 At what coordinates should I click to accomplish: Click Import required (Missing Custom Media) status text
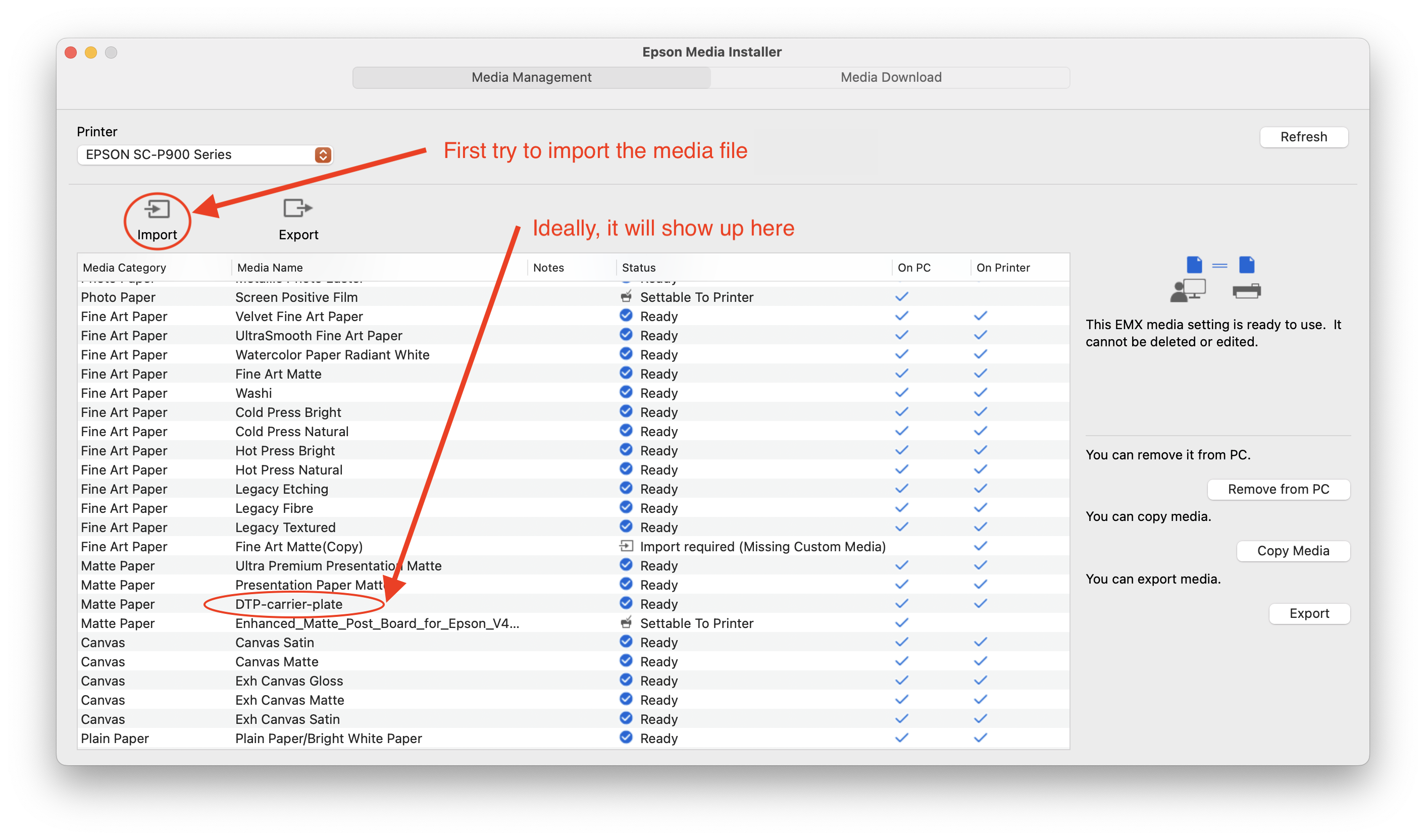click(x=762, y=547)
